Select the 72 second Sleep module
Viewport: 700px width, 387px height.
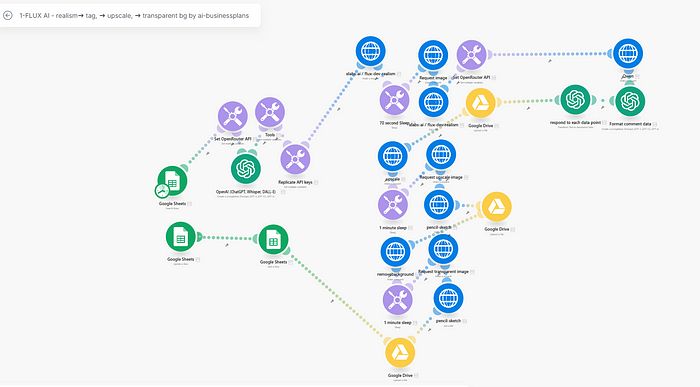394,100
